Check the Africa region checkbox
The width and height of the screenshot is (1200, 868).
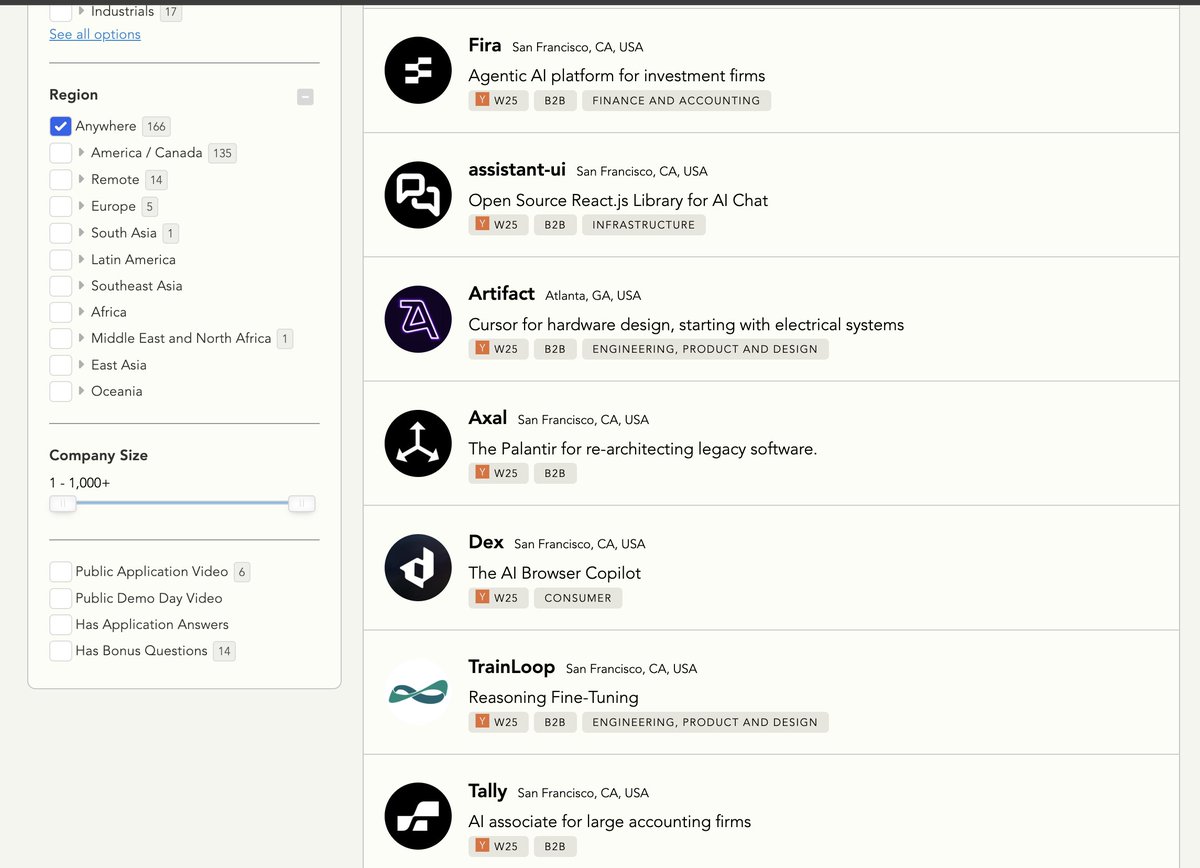click(x=60, y=312)
